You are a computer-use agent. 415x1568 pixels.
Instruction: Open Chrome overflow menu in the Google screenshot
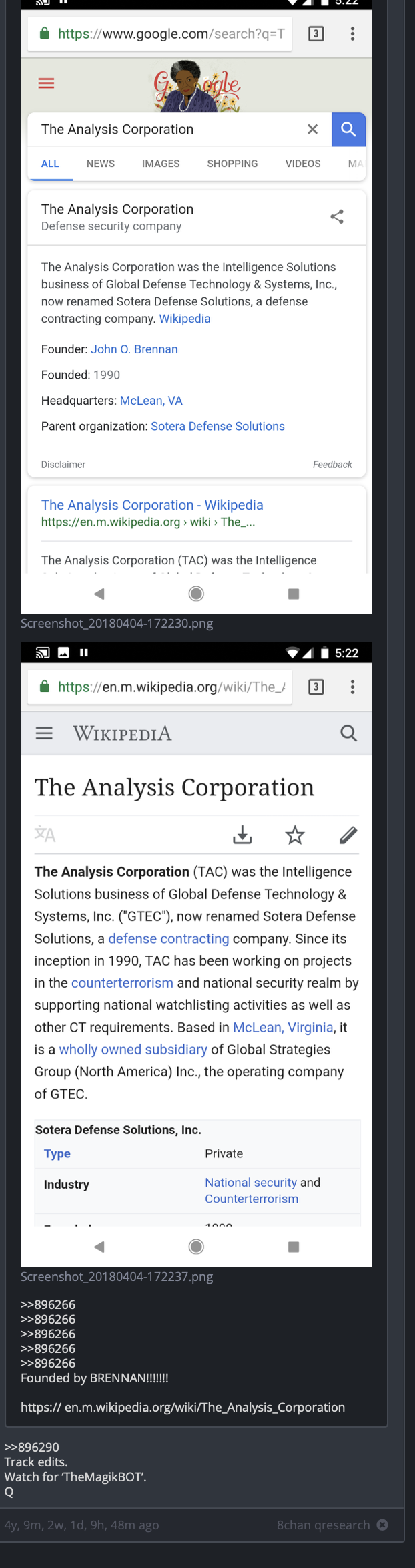click(x=352, y=33)
